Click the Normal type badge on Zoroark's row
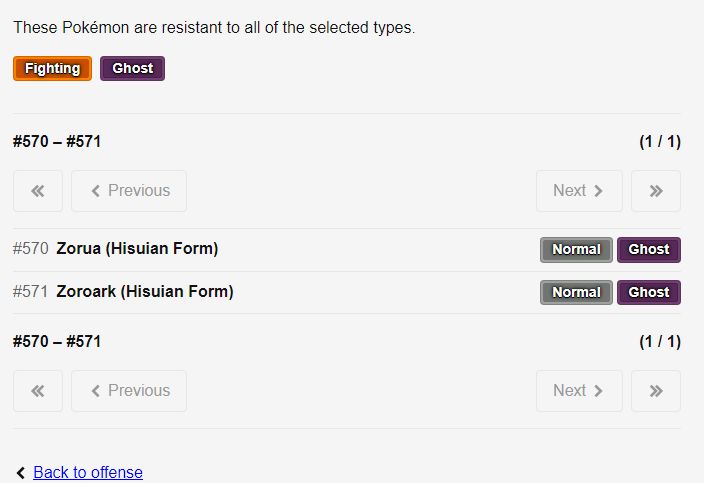Screen dimensions: 704x483 click(x=576, y=292)
